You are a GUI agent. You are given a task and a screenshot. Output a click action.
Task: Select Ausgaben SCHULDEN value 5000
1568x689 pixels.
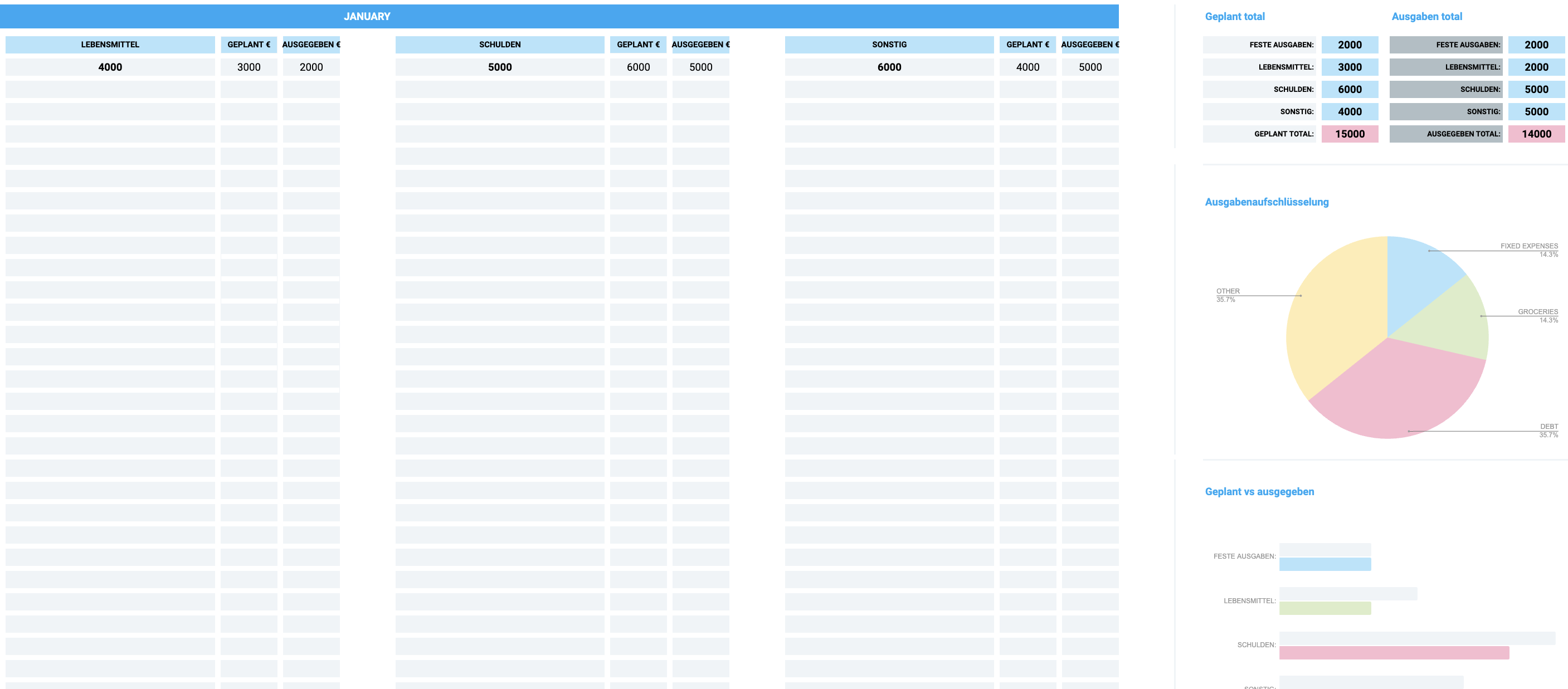point(1536,90)
